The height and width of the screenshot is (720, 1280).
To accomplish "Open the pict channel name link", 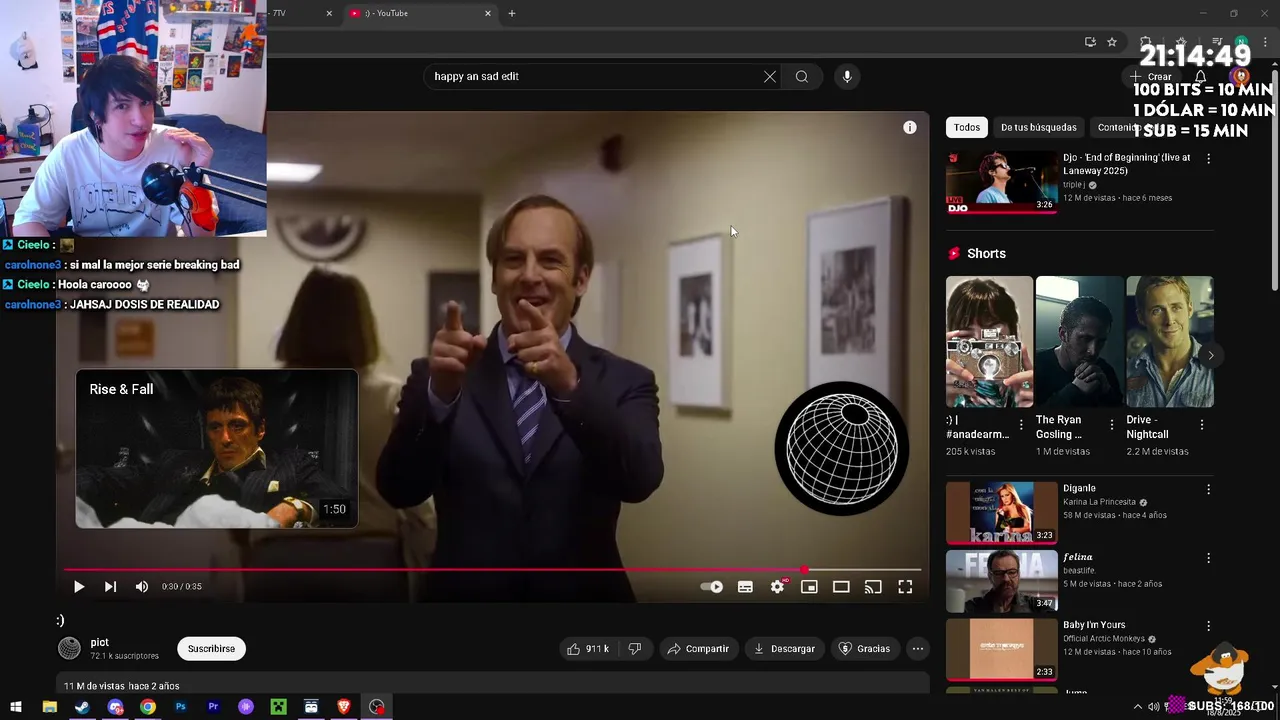I will pos(99,643).
